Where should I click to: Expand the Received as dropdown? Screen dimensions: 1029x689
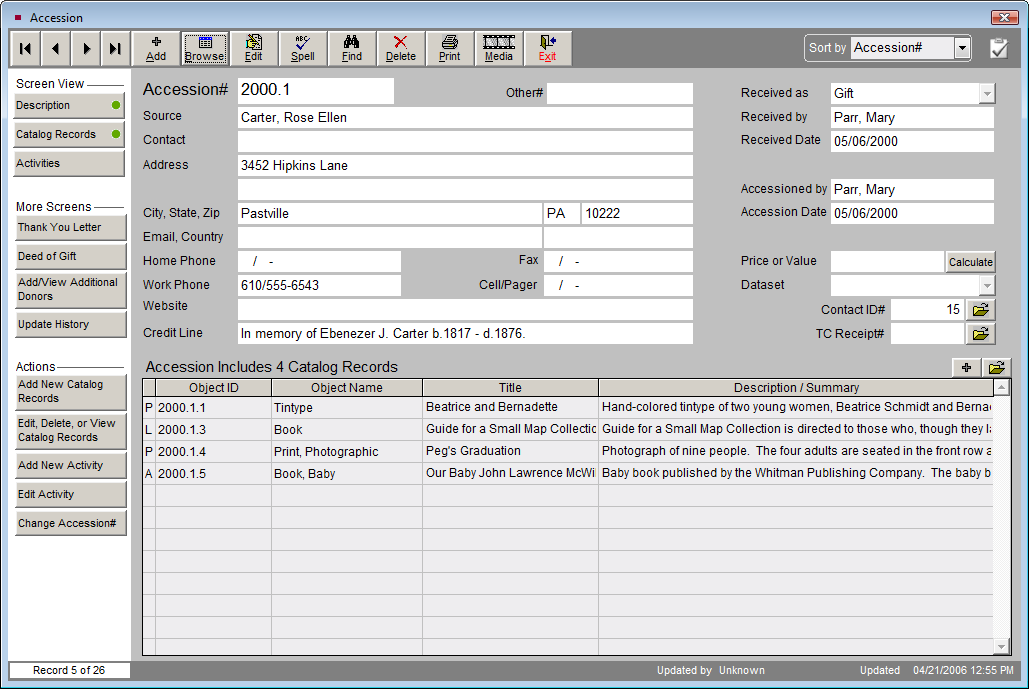click(x=986, y=93)
